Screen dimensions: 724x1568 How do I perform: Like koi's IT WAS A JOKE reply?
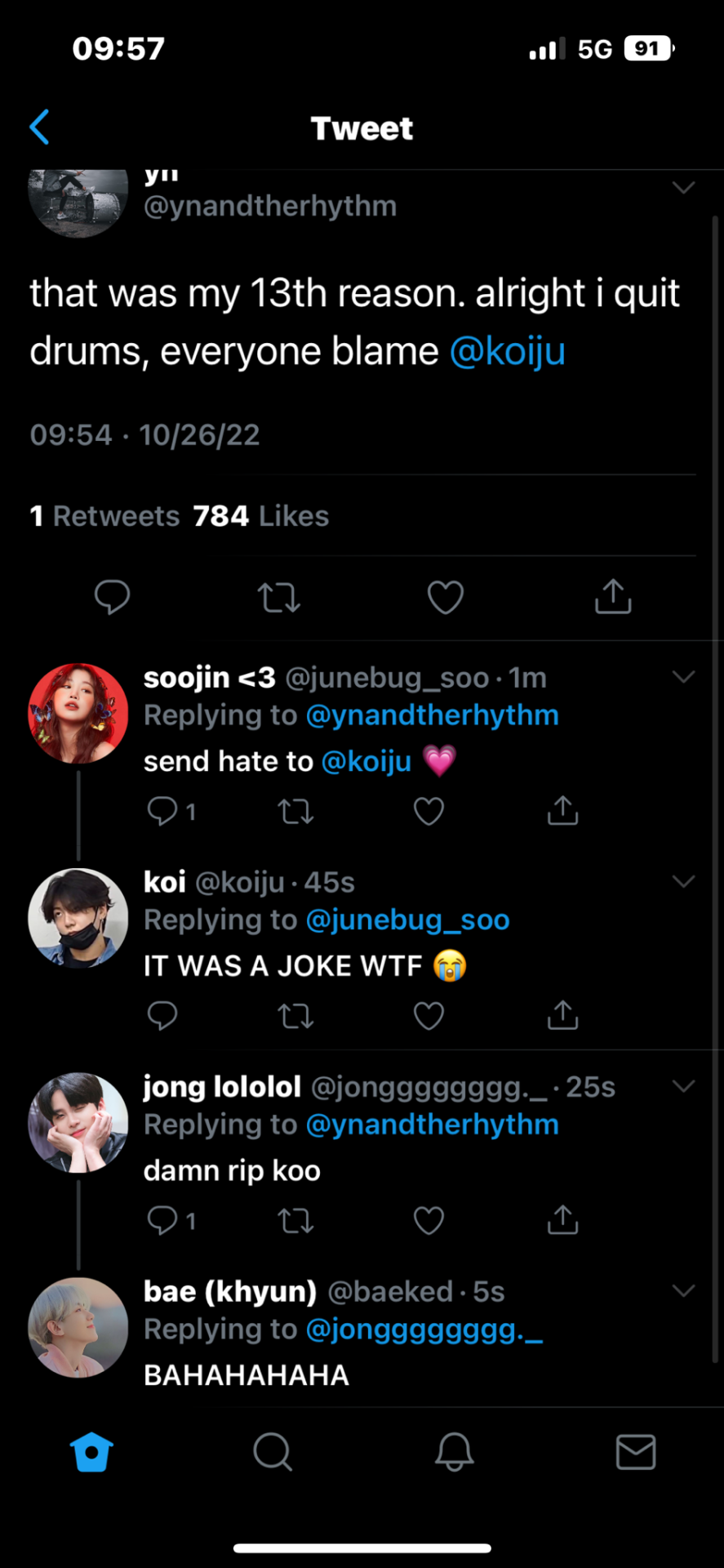(x=429, y=1016)
